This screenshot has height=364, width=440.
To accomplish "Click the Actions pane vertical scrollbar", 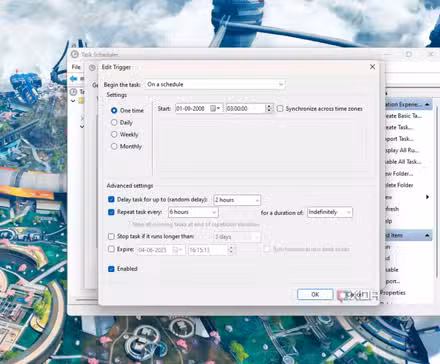I will (437, 192).
